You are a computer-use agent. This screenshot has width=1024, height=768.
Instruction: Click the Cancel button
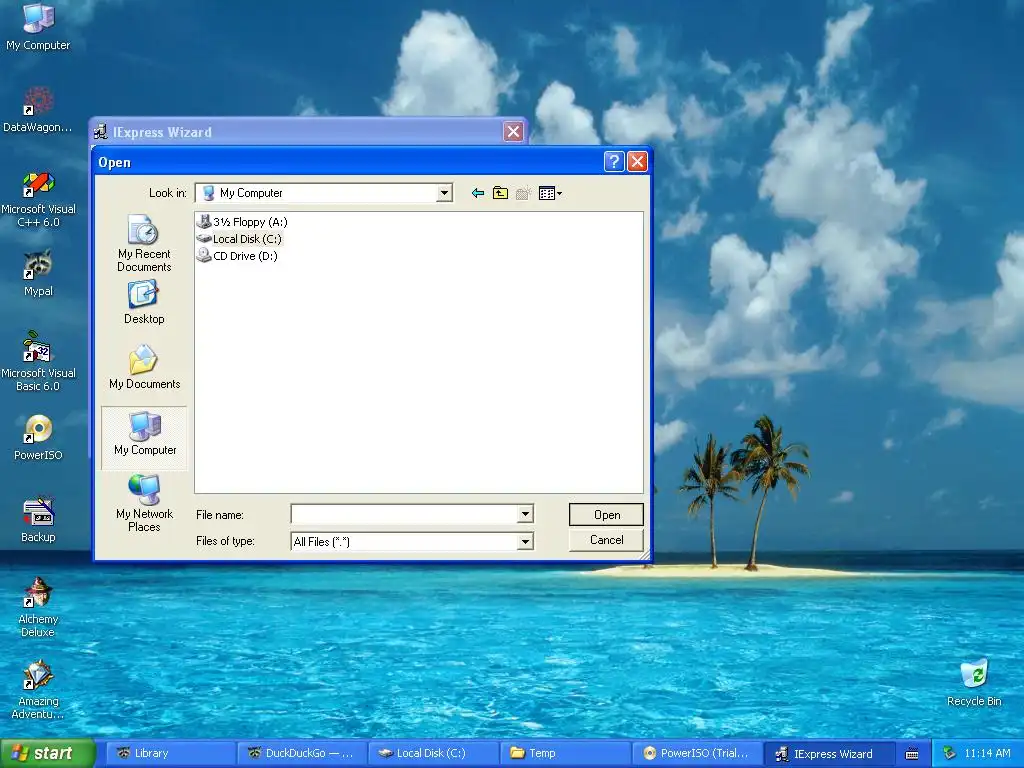[606, 540]
